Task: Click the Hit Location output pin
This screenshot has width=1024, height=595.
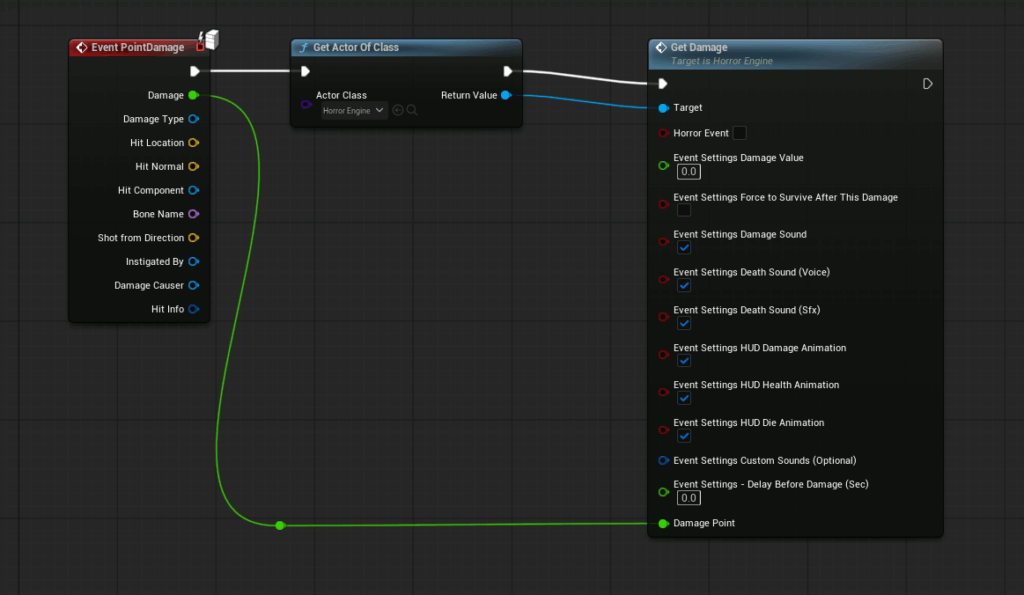Action: click(x=193, y=143)
